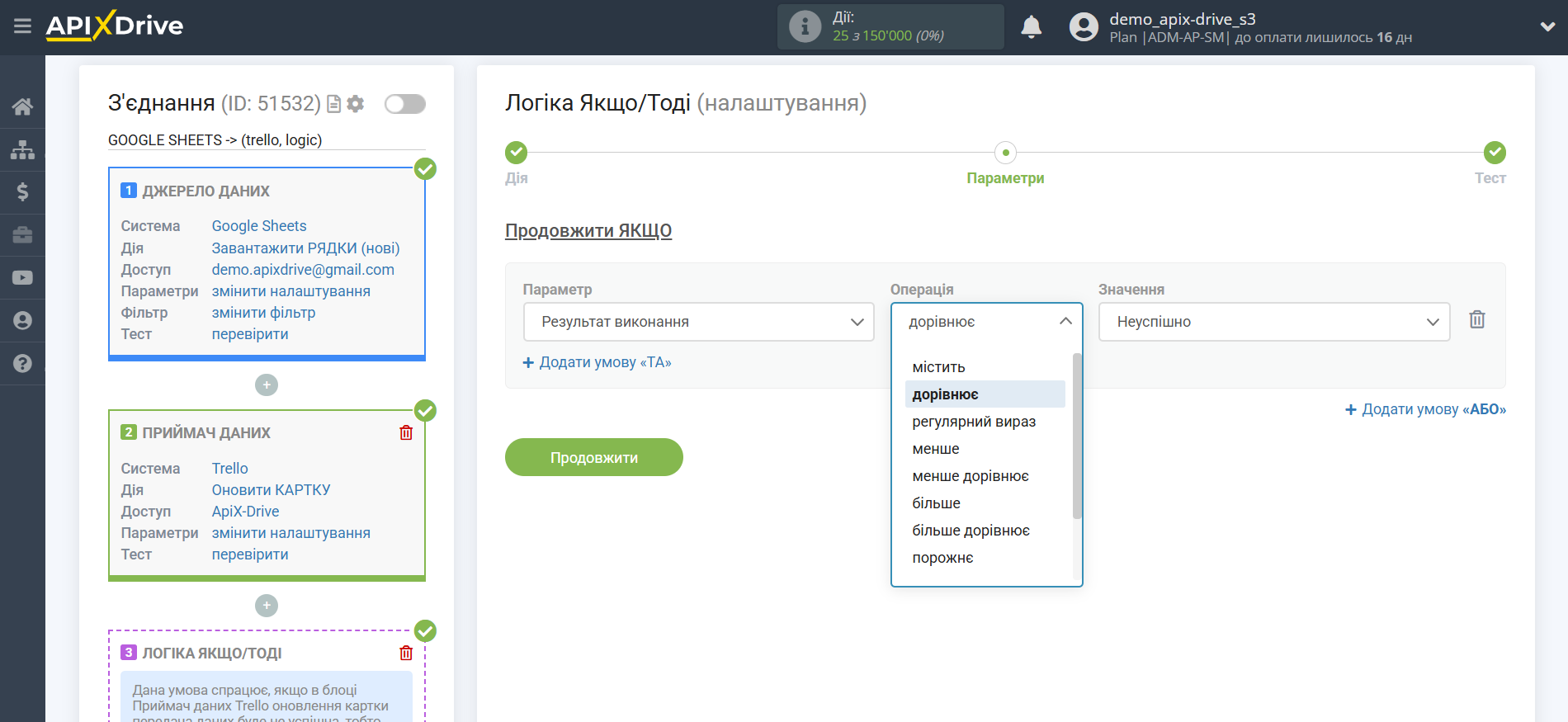Select the Параметри step
The image size is (1568, 722).
pos(1005,153)
